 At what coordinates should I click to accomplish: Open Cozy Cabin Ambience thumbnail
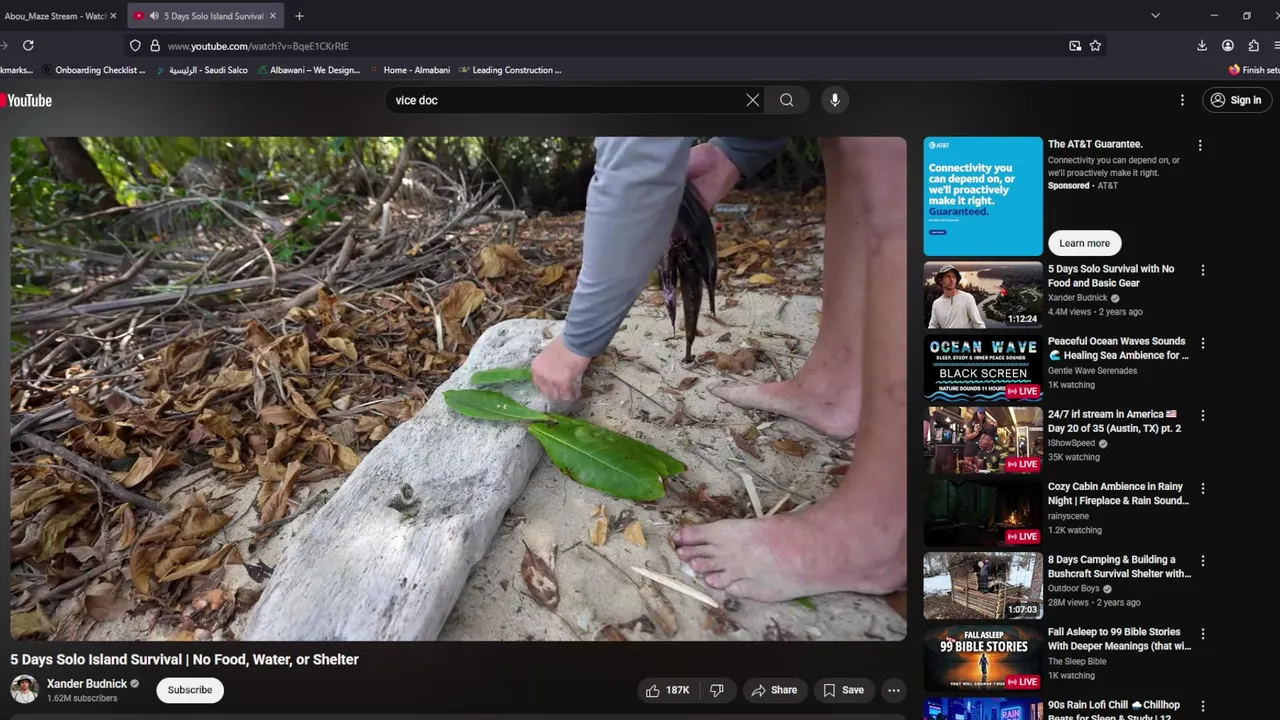982,513
